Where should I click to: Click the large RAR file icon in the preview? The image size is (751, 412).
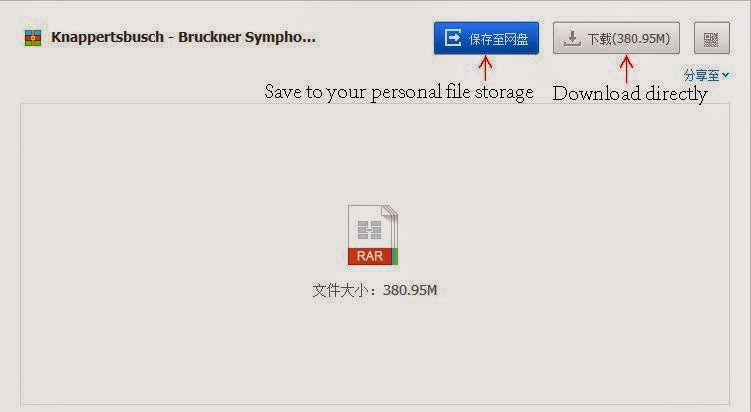[373, 235]
